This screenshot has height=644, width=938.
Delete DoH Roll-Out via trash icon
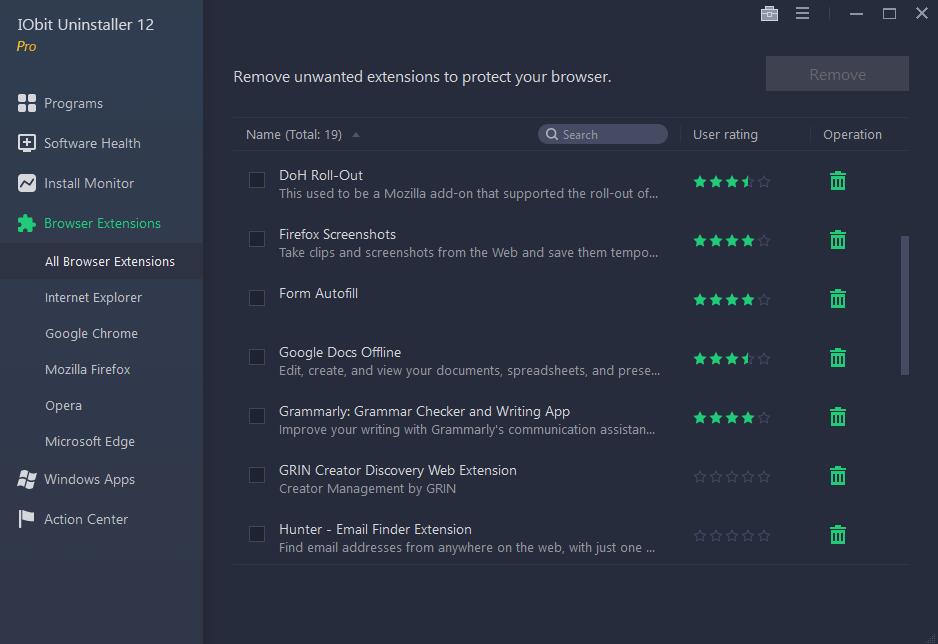tap(838, 181)
